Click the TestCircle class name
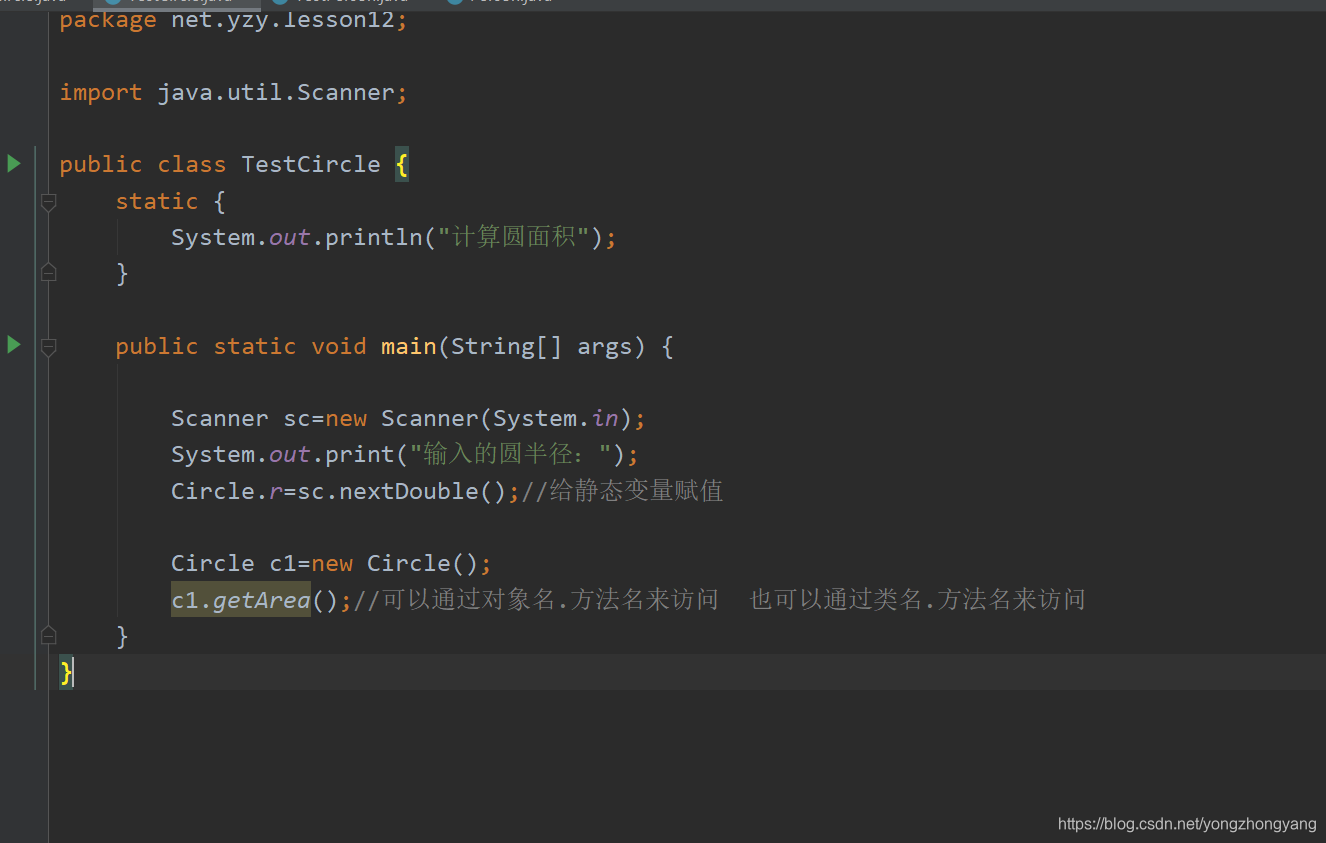Screen dimensions: 1326x843 [x=311, y=164]
